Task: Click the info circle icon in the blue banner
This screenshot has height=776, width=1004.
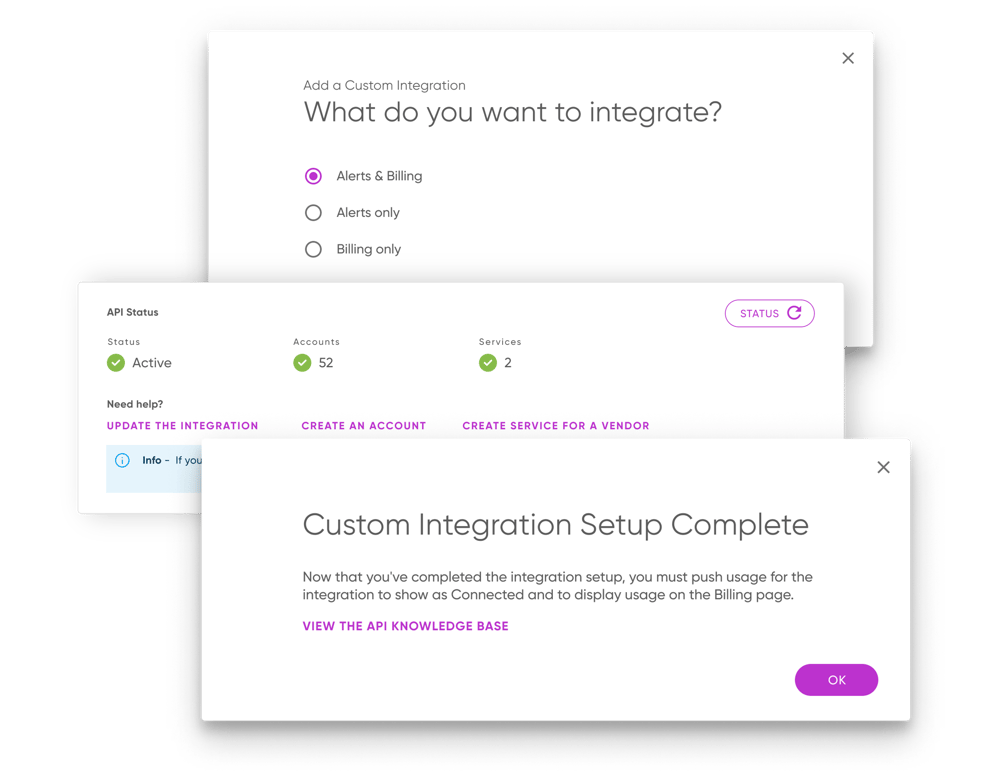Action: [x=123, y=460]
